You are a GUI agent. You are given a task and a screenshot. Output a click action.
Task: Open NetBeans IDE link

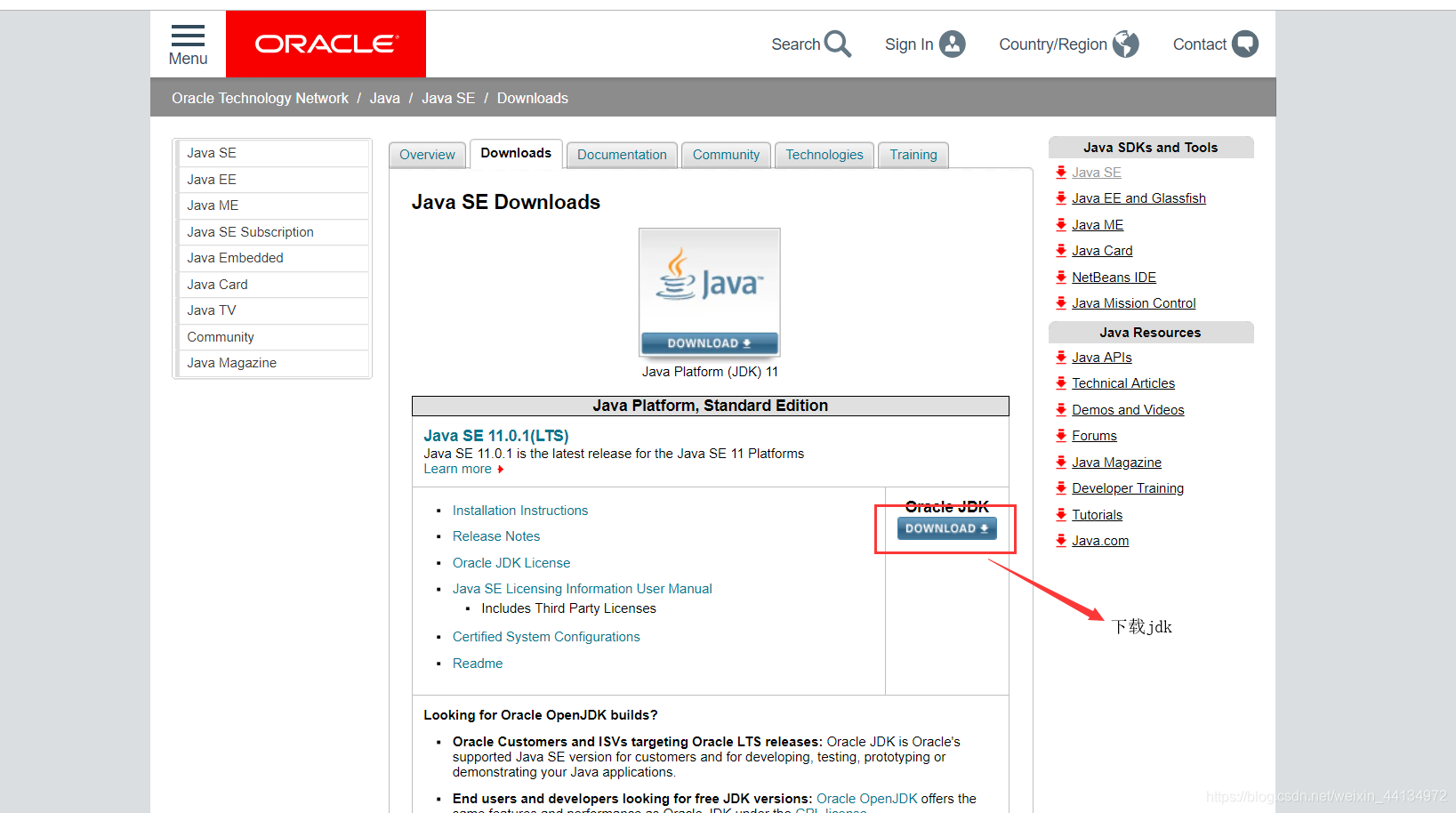click(1114, 278)
